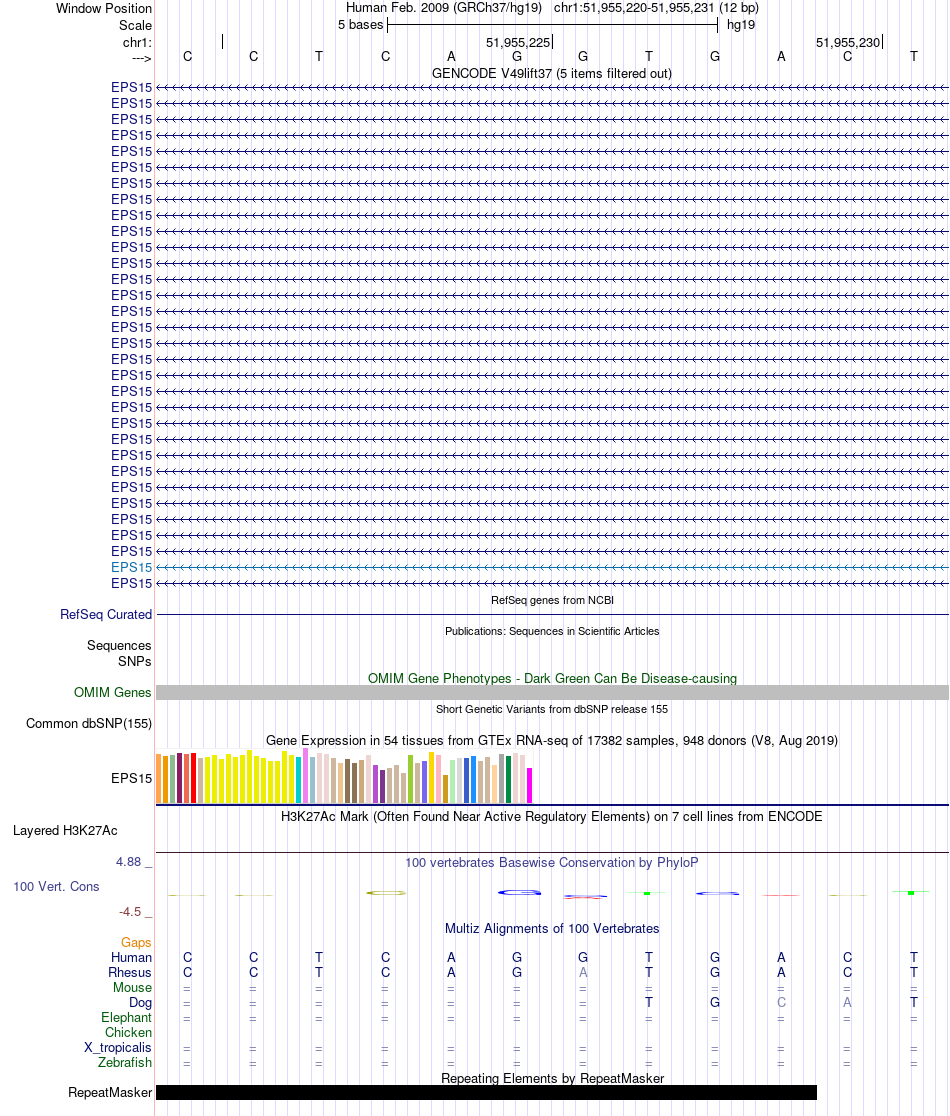This screenshot has height=1116, width=950.
Task: Click the -4.5 lower scale value
Action: point(130,912)
